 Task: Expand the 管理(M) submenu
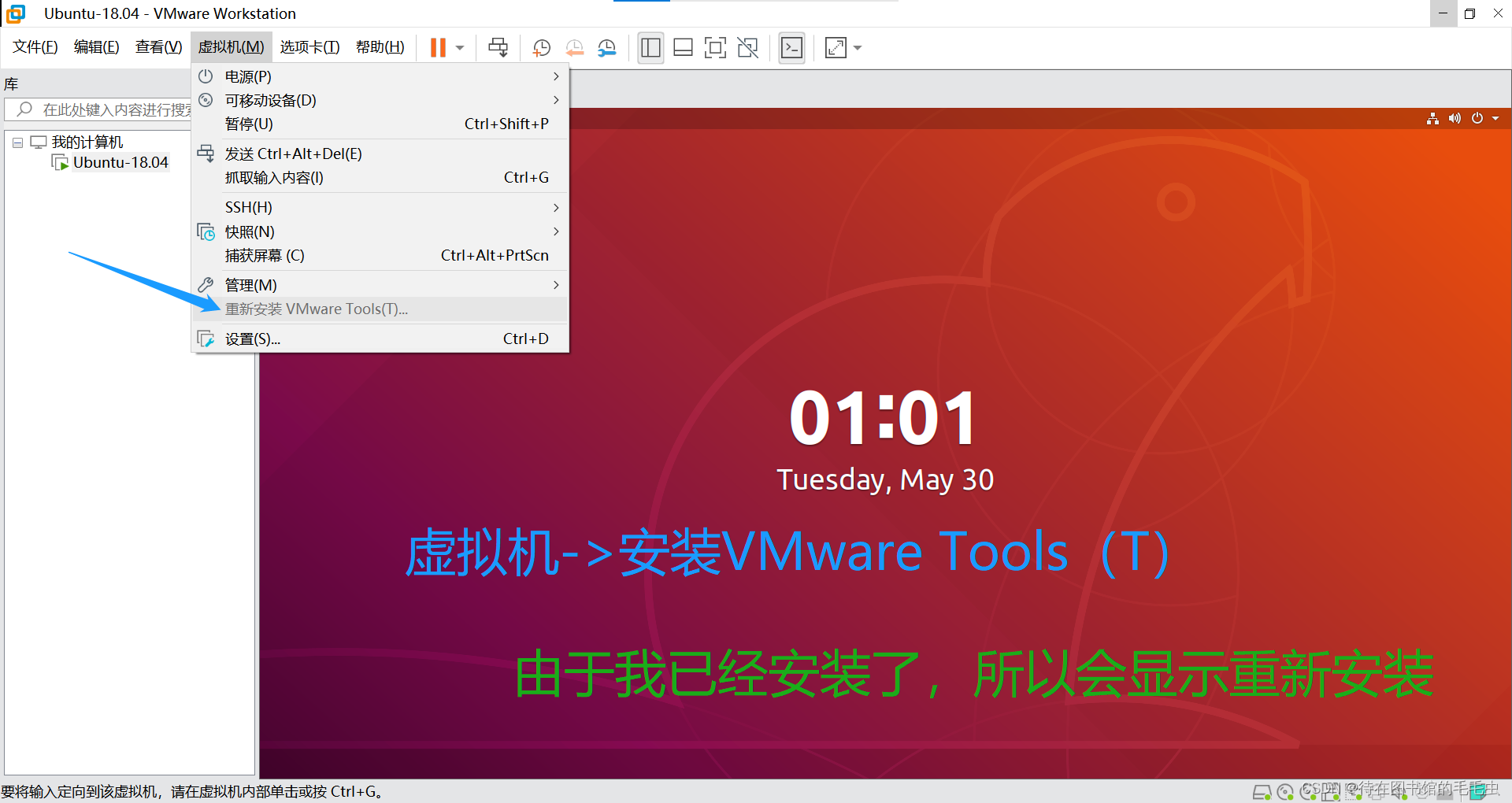tap(380, 285)
